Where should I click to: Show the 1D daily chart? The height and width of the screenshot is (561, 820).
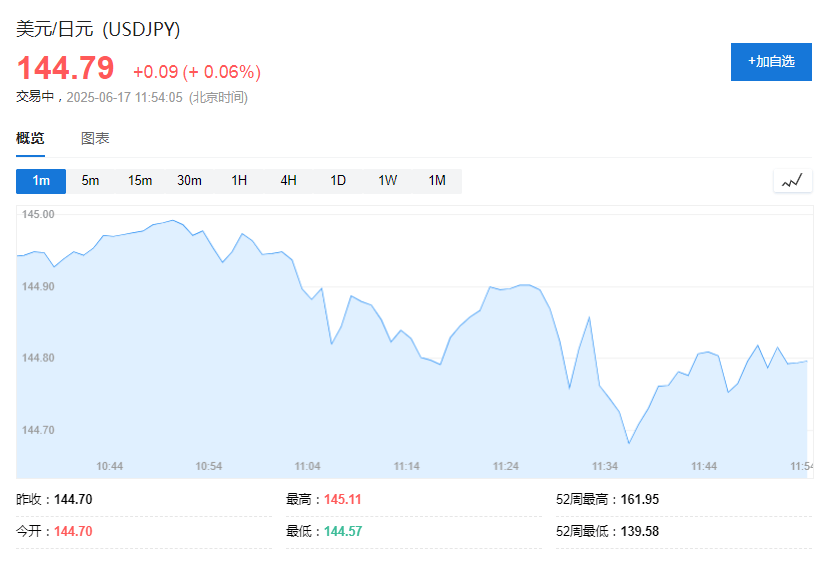338,181
